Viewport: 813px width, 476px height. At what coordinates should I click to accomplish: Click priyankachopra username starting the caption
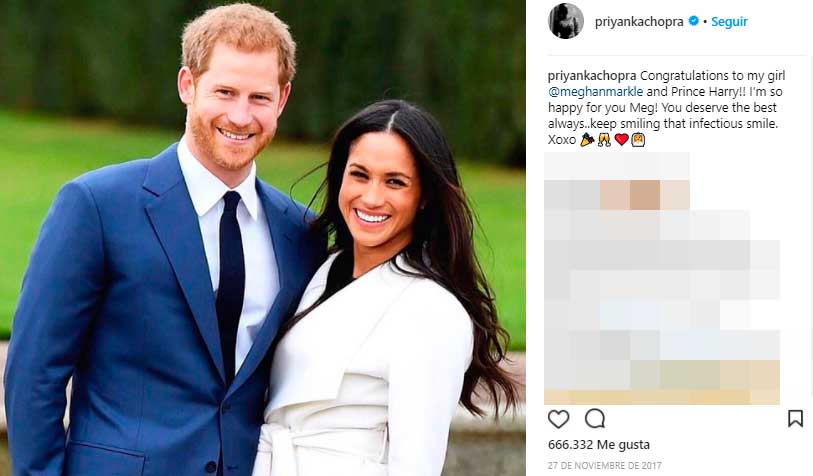[x=592, y=76]
